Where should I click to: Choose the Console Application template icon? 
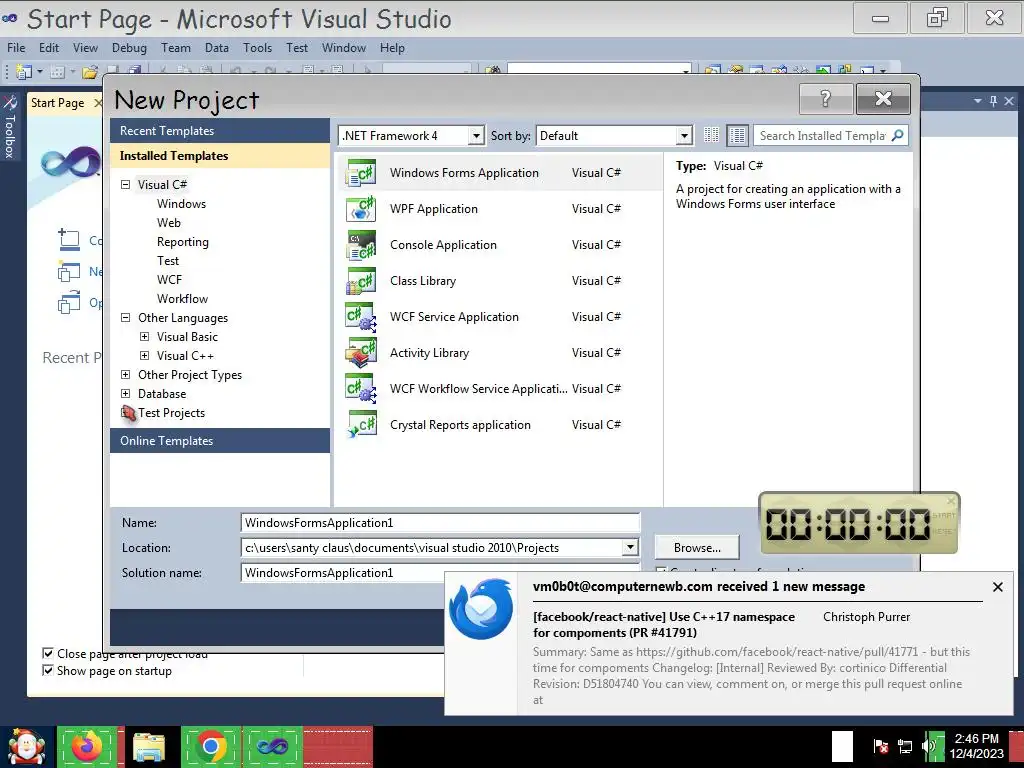point(361,245)
